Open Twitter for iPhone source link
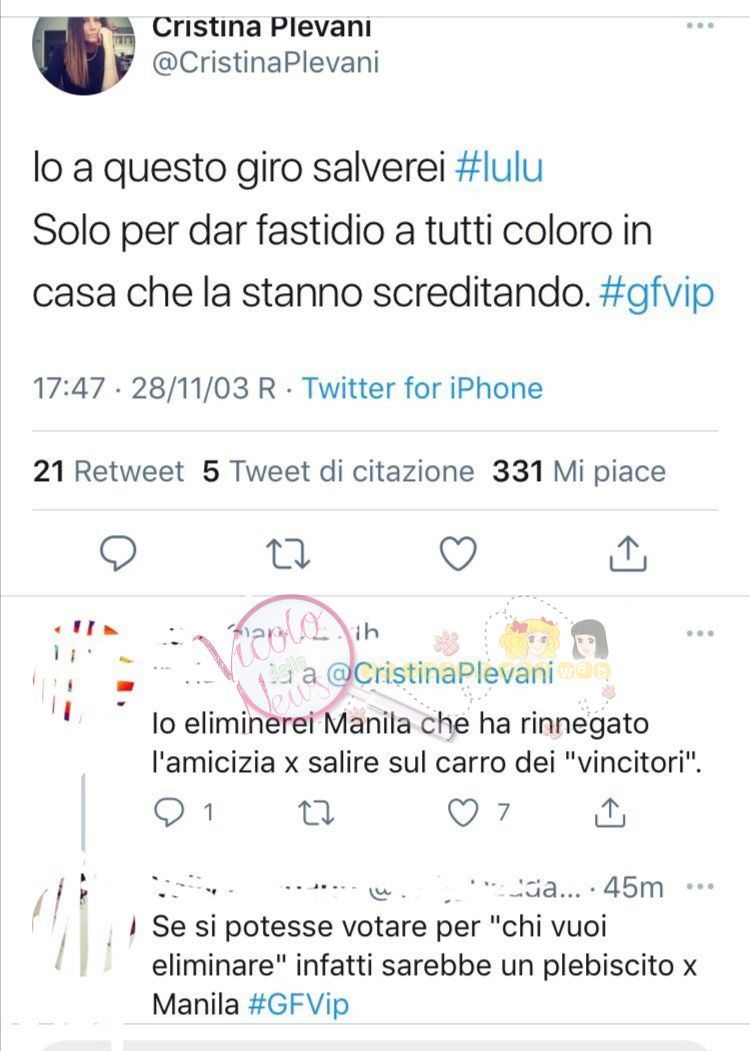Viewport: 750px width, 1051px height. coord(422,388)
